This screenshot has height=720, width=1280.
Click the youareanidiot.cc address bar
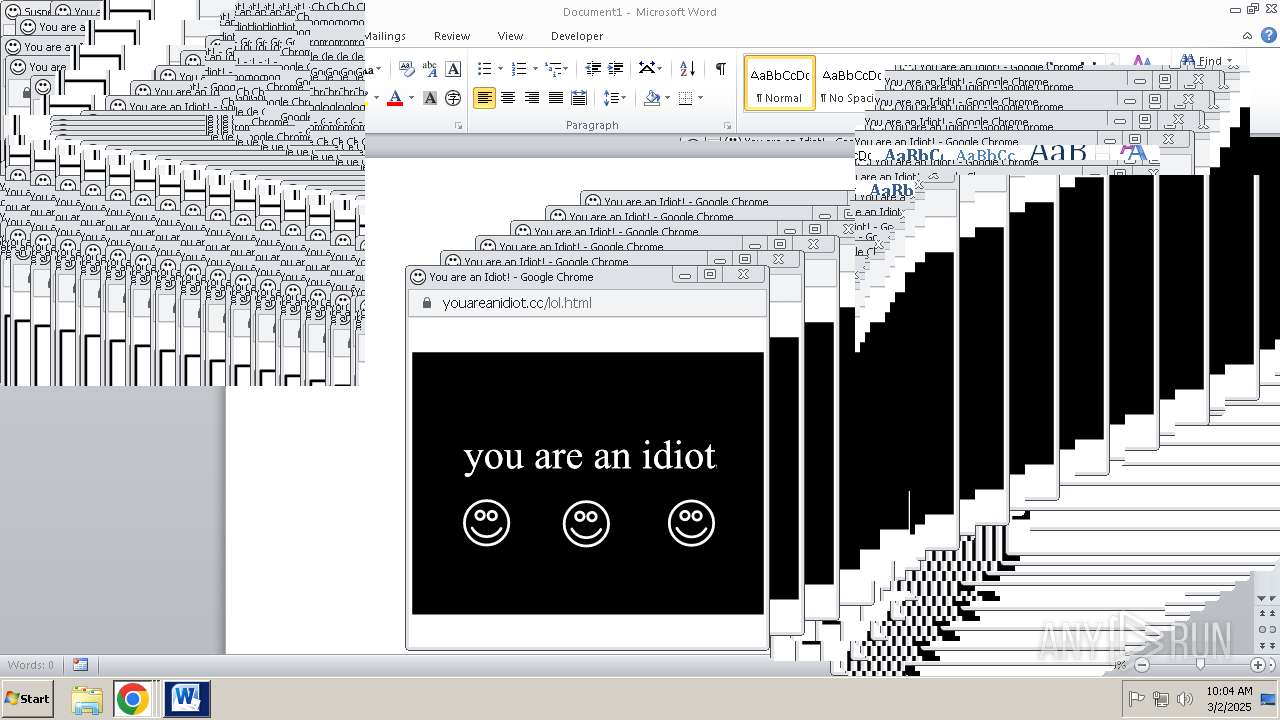click(x=588, y=303)
